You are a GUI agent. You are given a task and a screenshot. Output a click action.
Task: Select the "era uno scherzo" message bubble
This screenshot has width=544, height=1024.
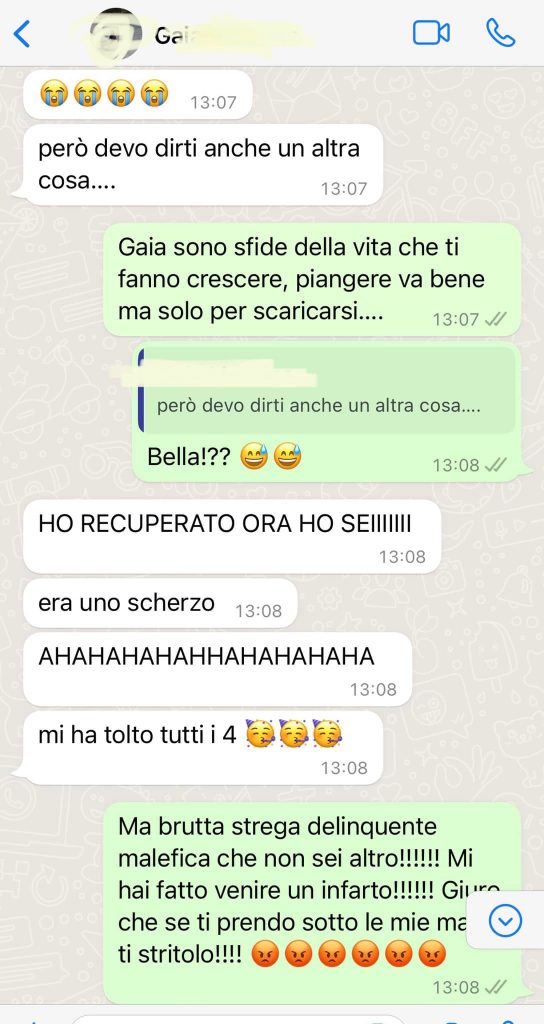(x=160, y=603)
